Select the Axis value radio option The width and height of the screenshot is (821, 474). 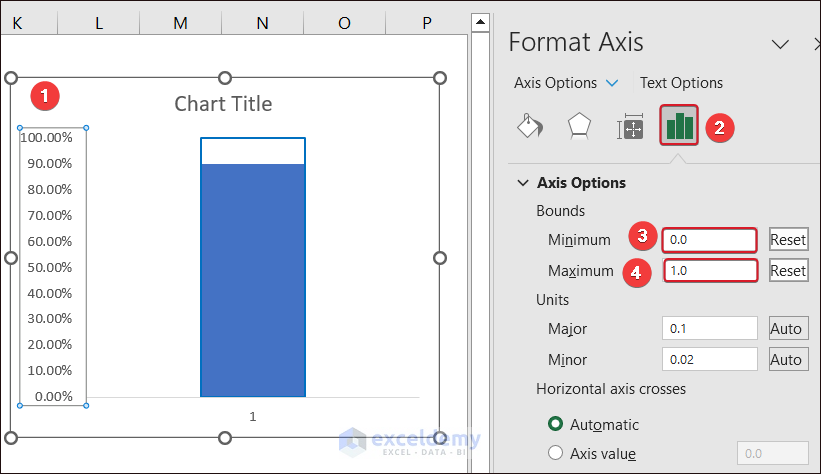click(556, 453)
